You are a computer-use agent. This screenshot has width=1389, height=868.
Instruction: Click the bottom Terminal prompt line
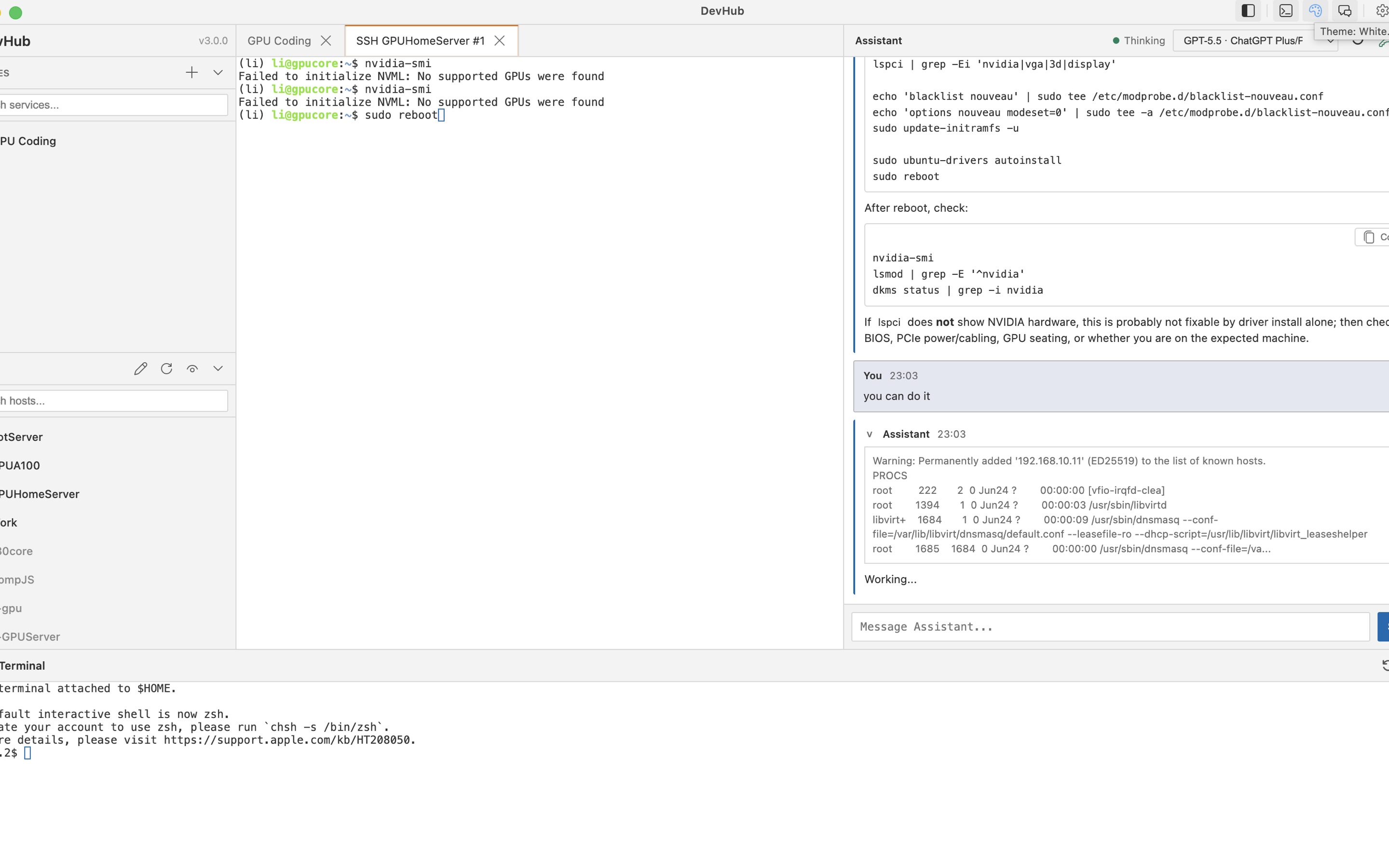pyautogui.click(x=15, y=753)
